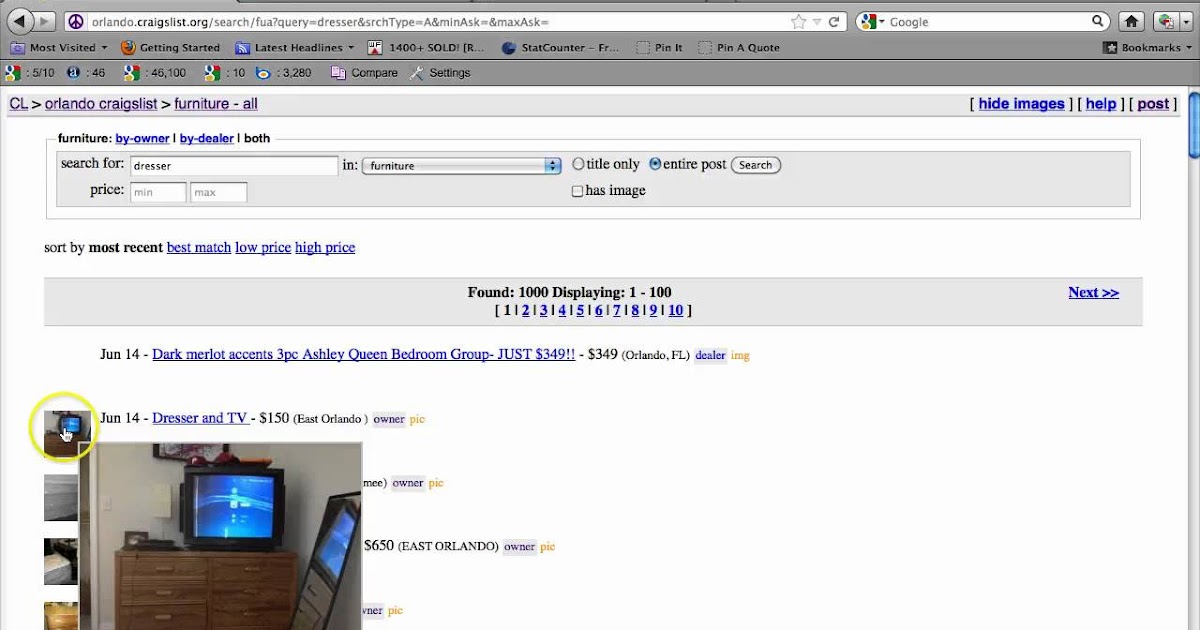Open the CL breadcrumb link

(x=19, y=103)
